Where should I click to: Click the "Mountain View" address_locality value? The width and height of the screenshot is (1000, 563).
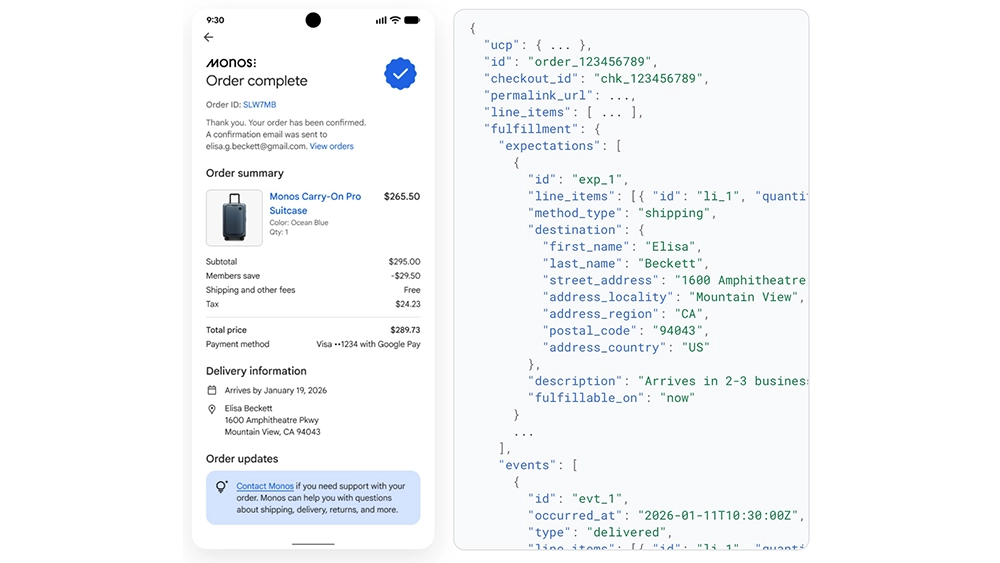click(x=743, y=297)
